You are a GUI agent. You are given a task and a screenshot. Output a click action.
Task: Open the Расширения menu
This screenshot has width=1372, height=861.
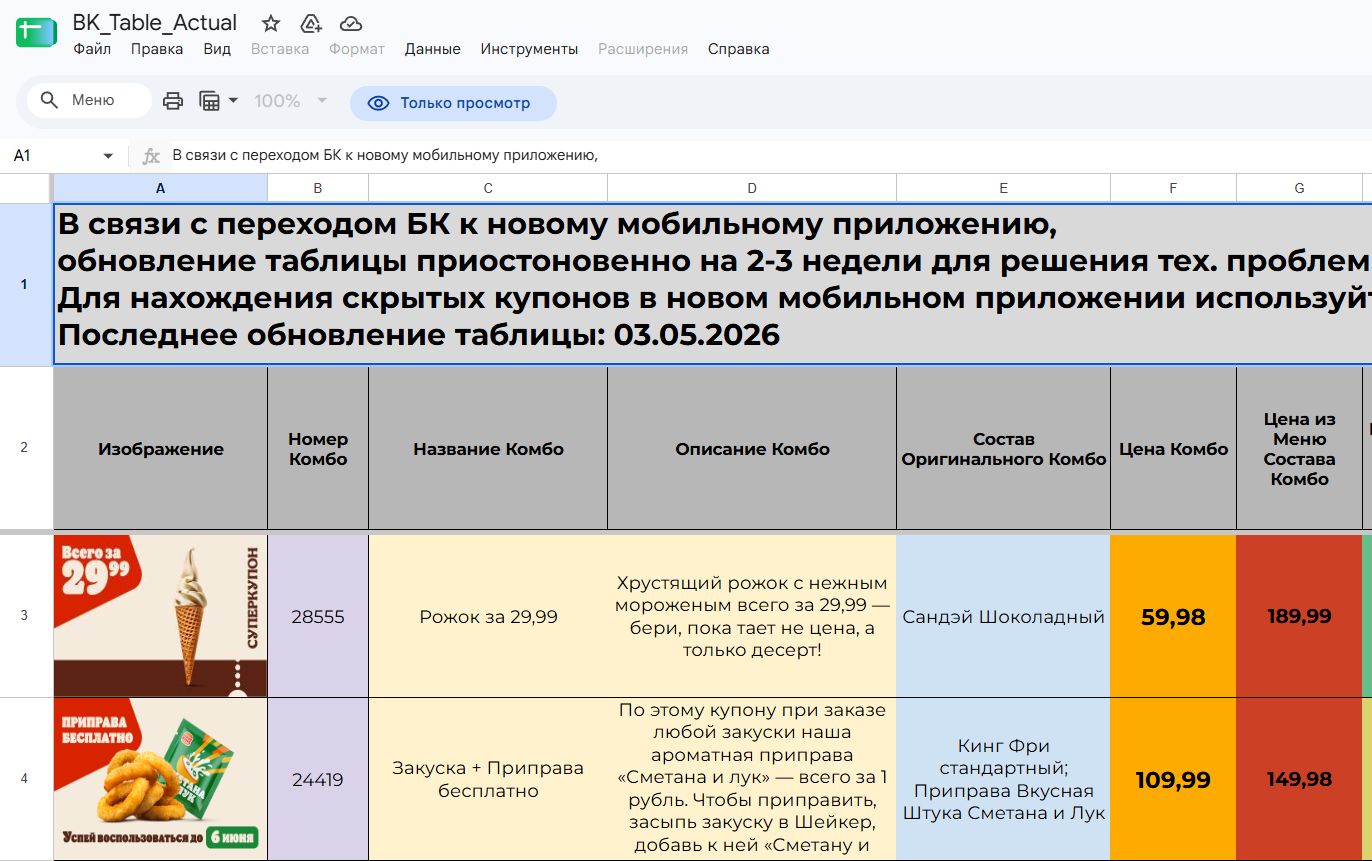point(643,49)
